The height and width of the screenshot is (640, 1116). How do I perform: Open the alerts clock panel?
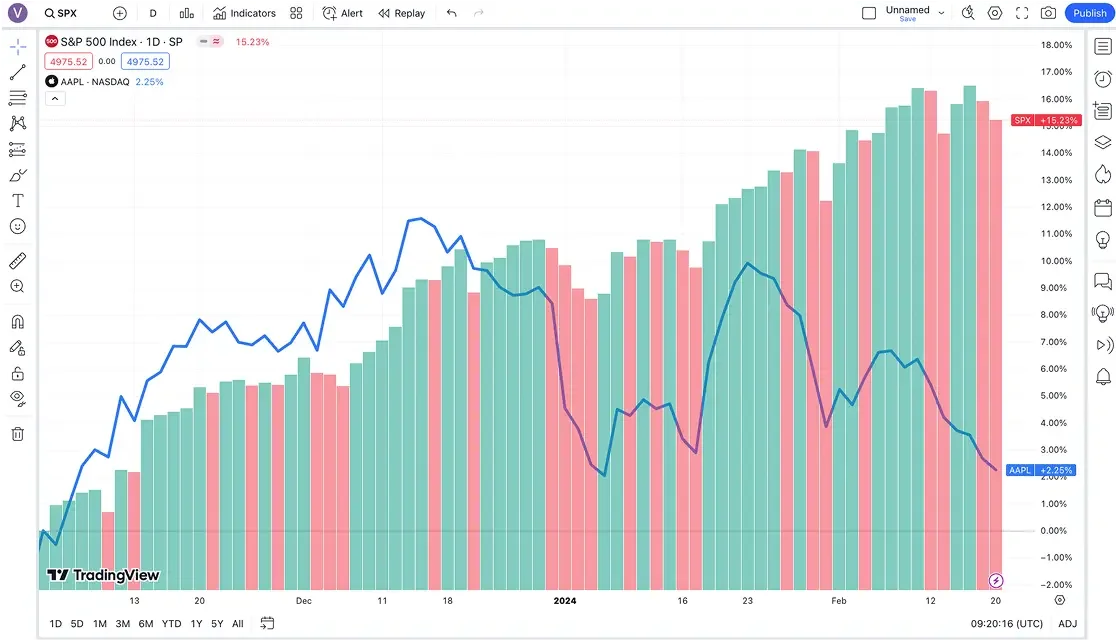[x=1102, y=78]
